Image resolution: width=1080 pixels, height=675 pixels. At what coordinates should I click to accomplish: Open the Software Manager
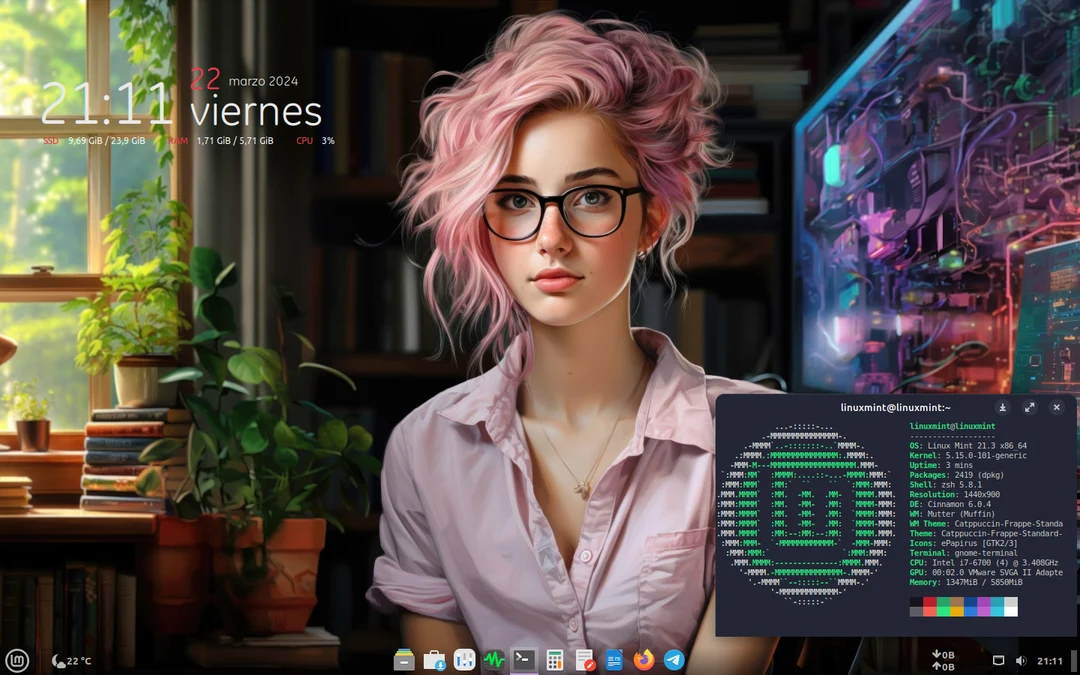pos(434,660)
